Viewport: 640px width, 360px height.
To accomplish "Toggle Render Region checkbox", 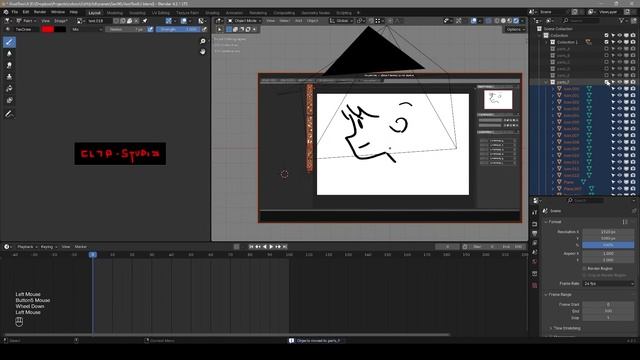I will 584,269.
